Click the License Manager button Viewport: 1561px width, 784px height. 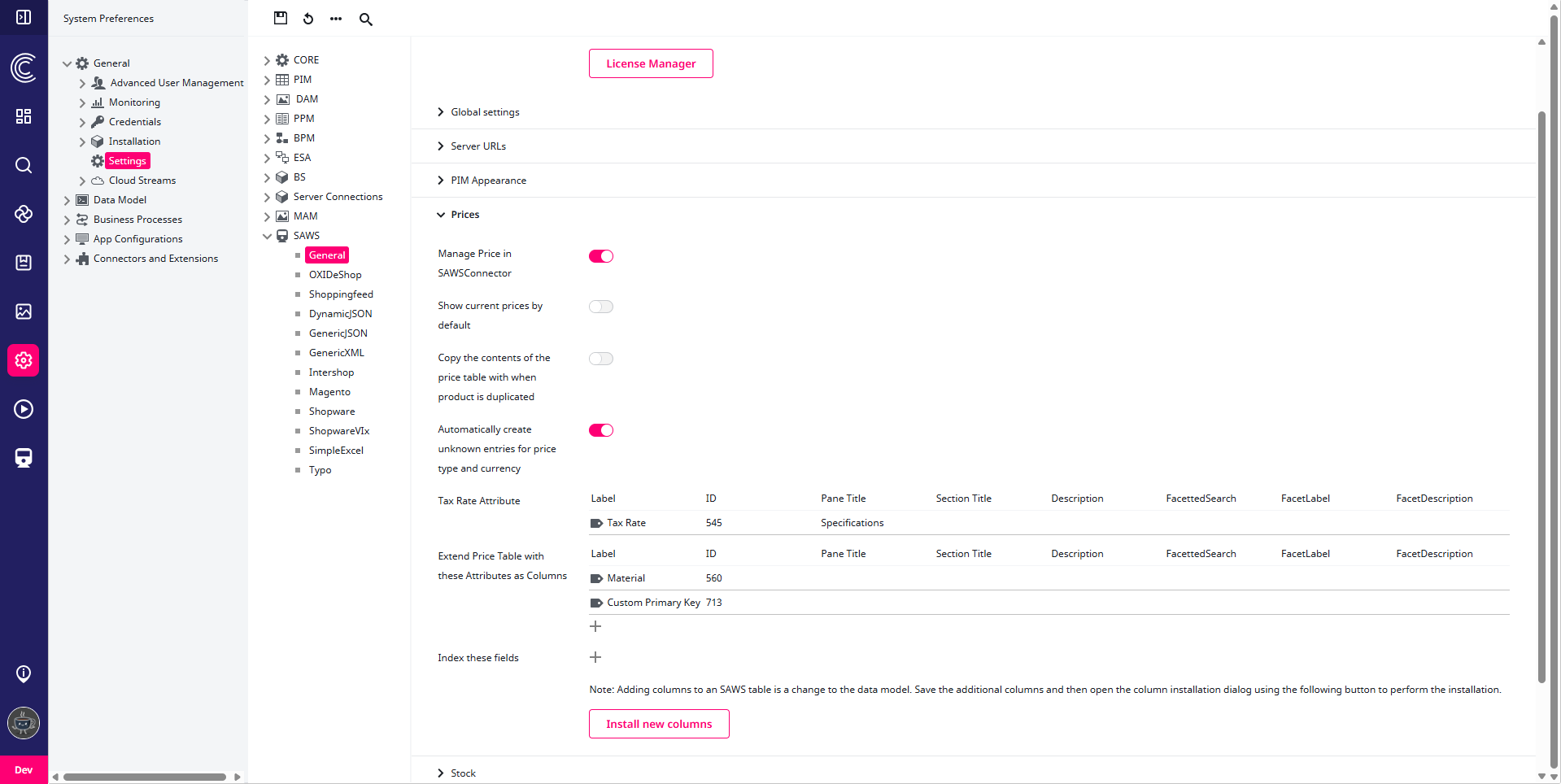(651, 63)
